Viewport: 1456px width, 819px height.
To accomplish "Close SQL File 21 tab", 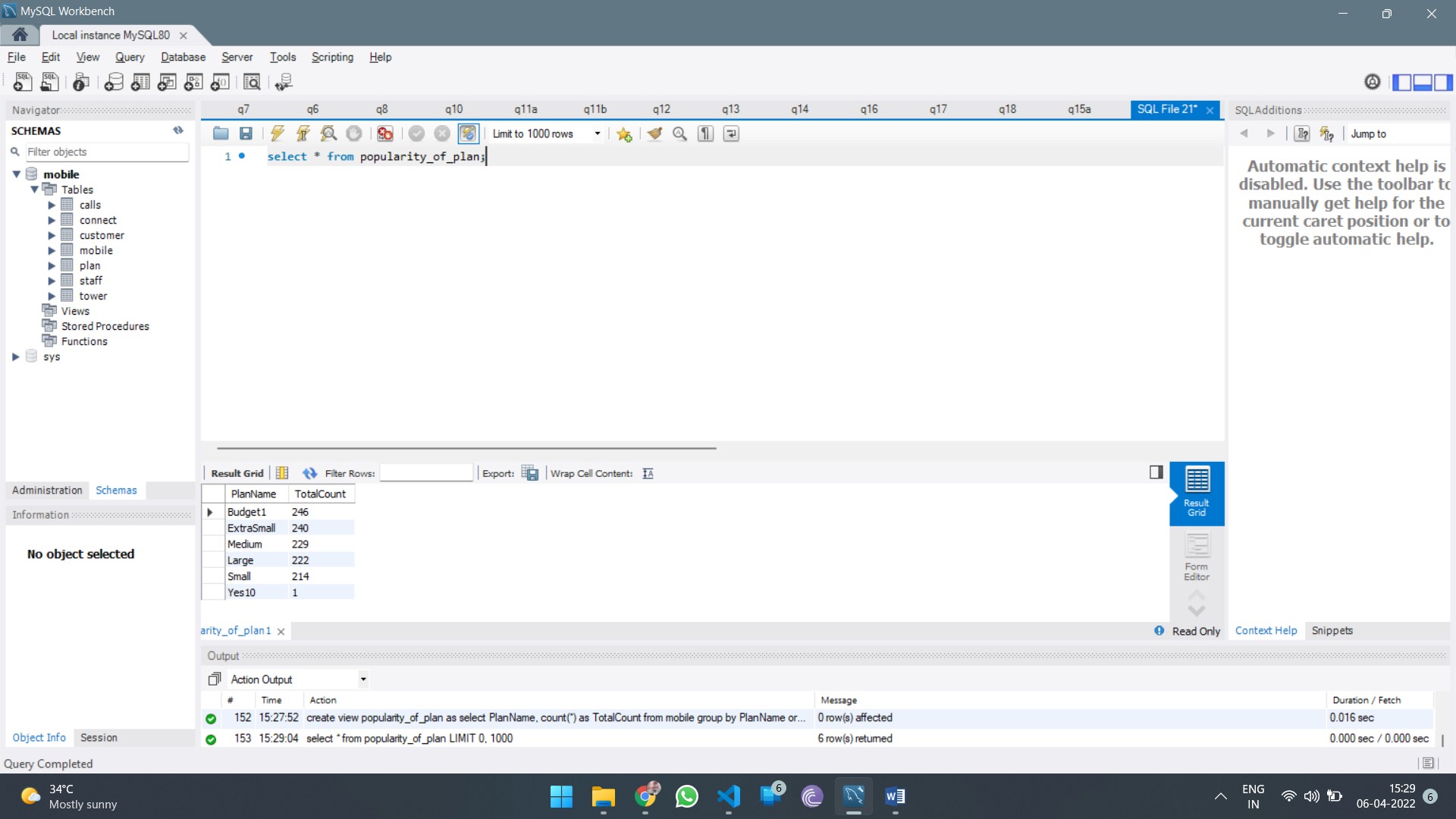I will point(1210,110).
